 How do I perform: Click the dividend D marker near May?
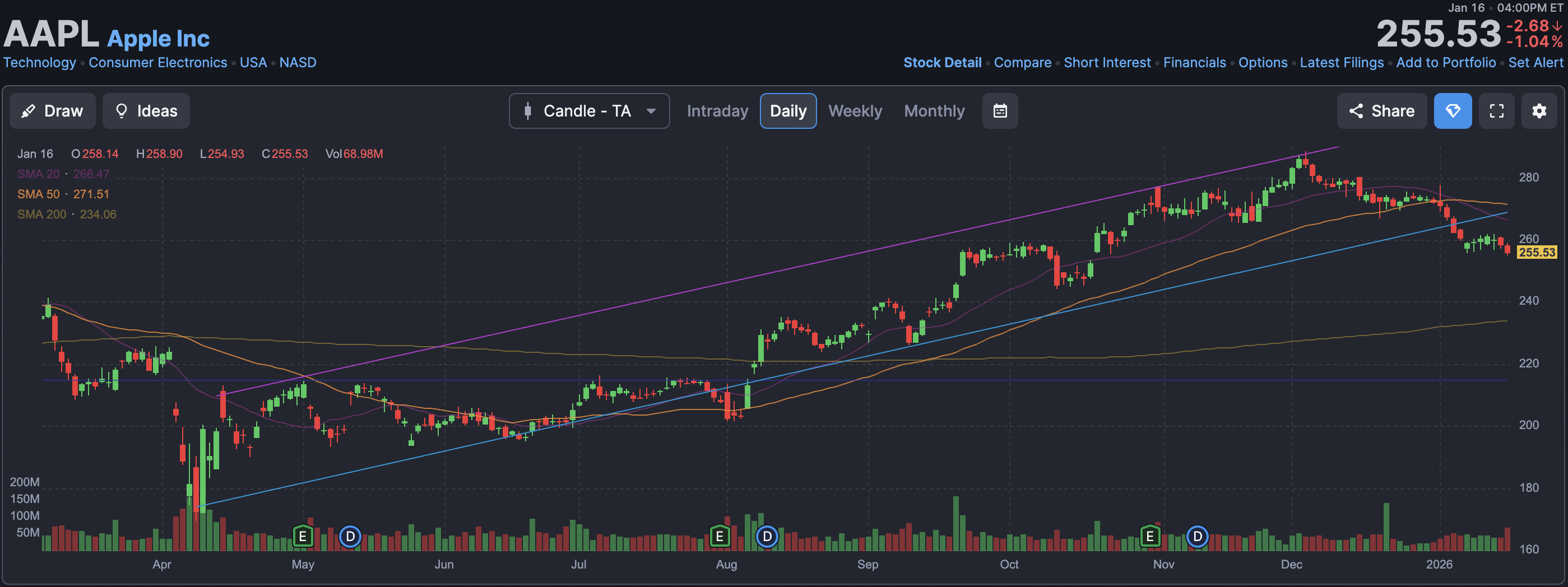pyautogui.click(x=350, y=537)
